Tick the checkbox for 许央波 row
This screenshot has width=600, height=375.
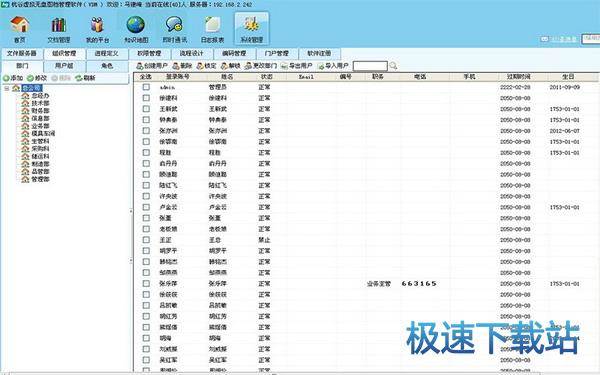146,196
